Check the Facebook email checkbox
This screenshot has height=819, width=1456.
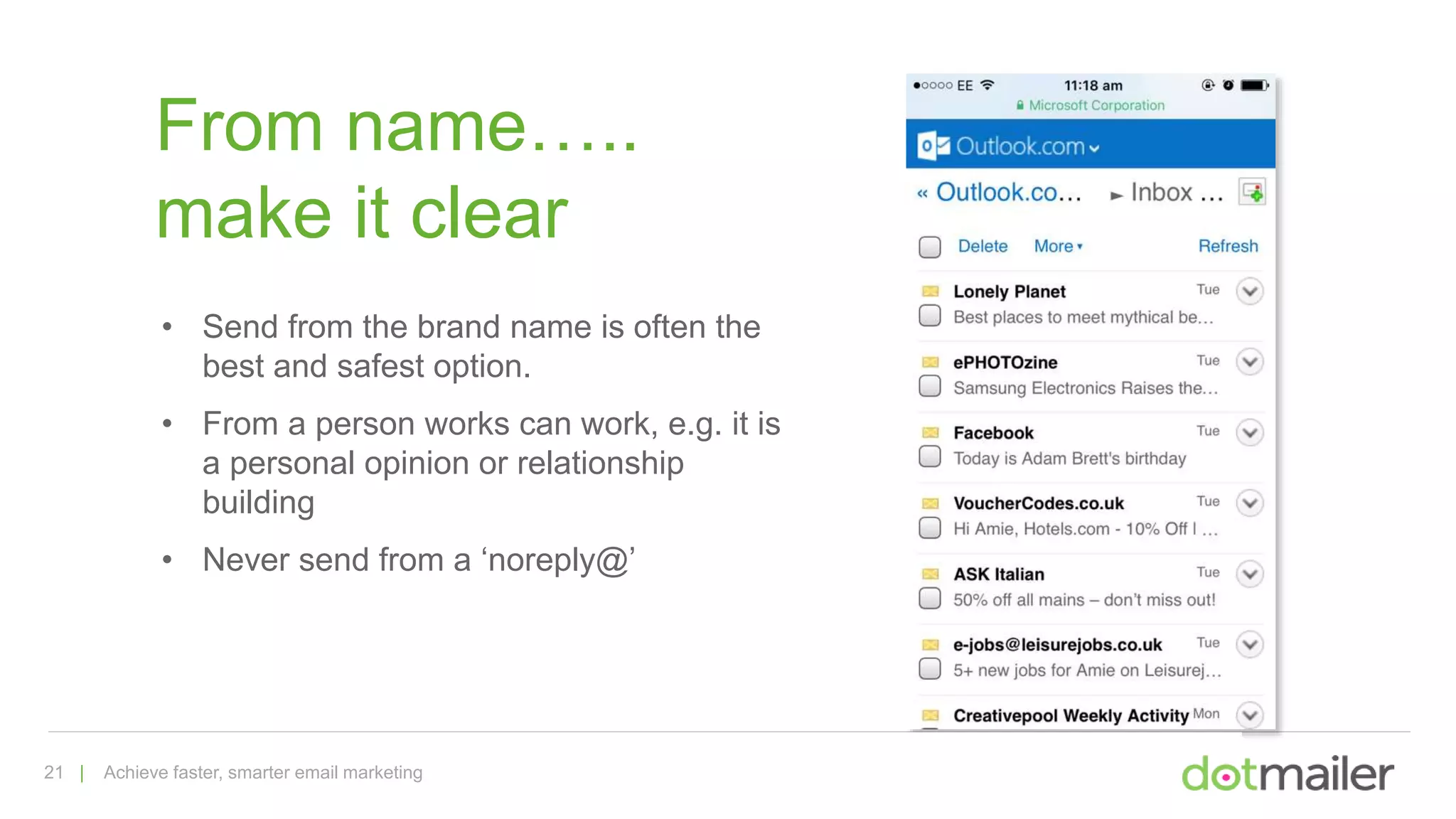pos(929,456)
